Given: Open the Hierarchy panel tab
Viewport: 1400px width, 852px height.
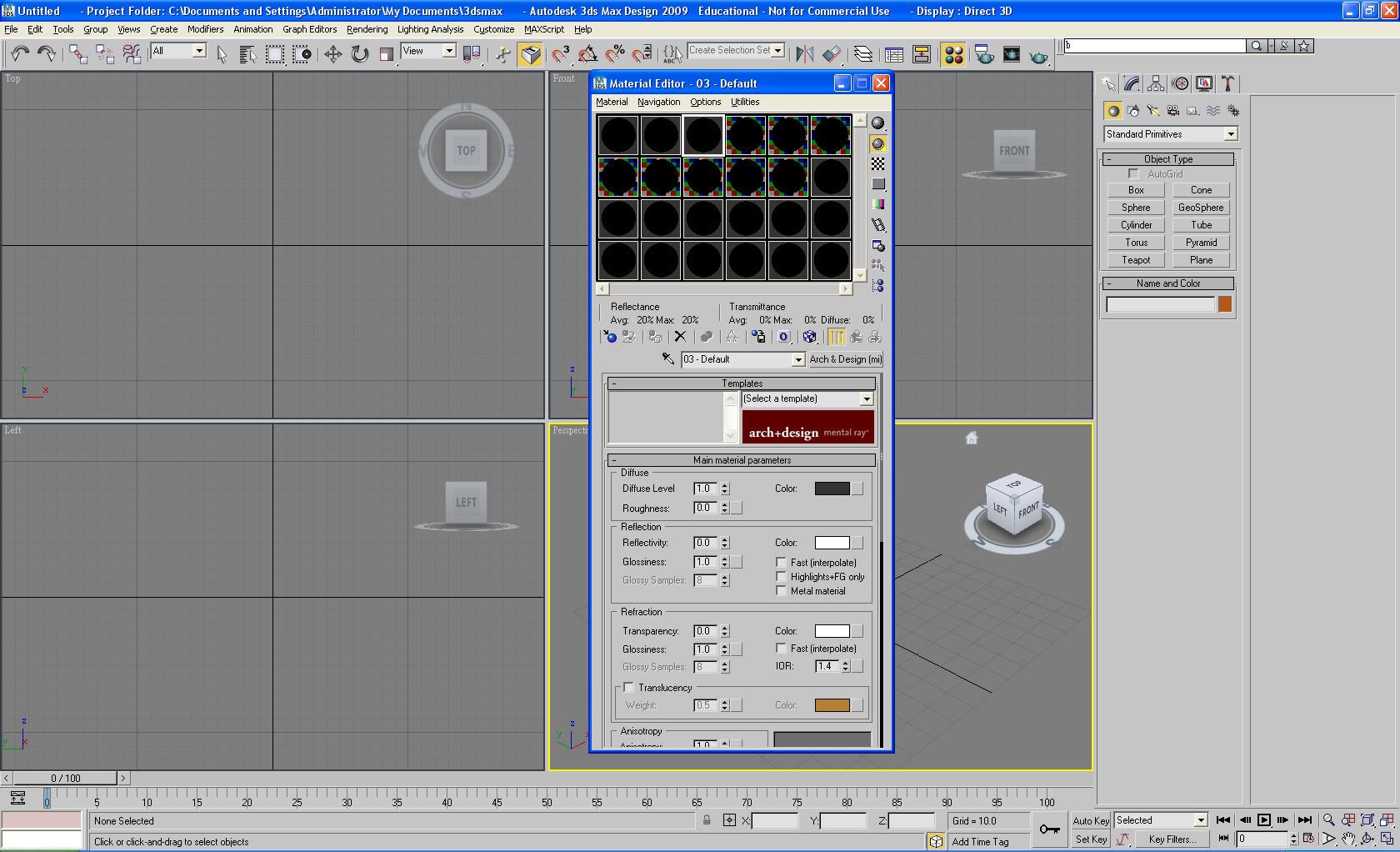Looking at the screenshot, I should click(x=1156, y=83).
